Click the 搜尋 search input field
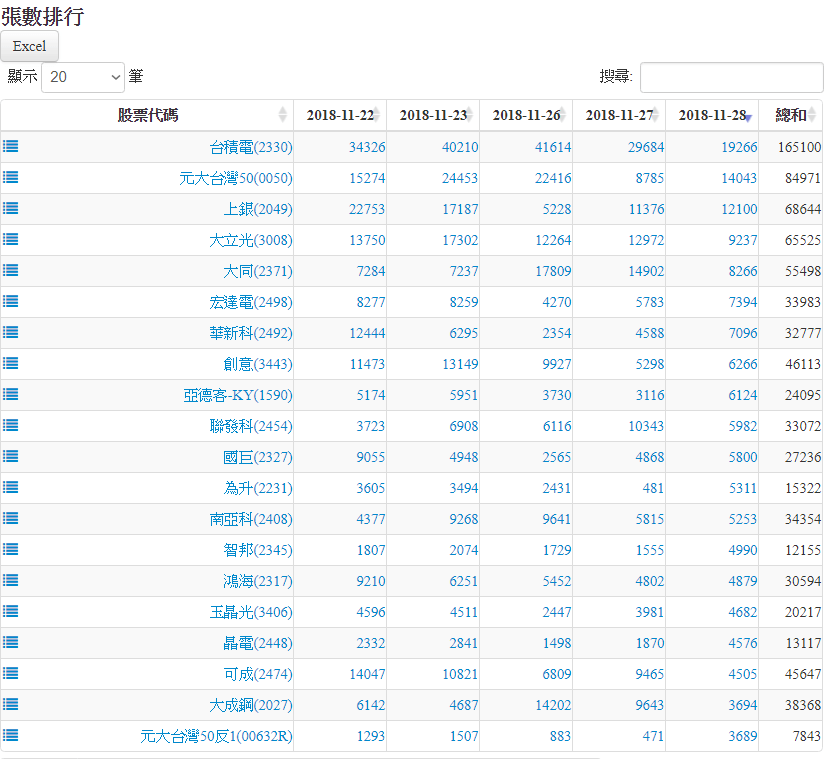827x759 pixels. click(731, 77)
